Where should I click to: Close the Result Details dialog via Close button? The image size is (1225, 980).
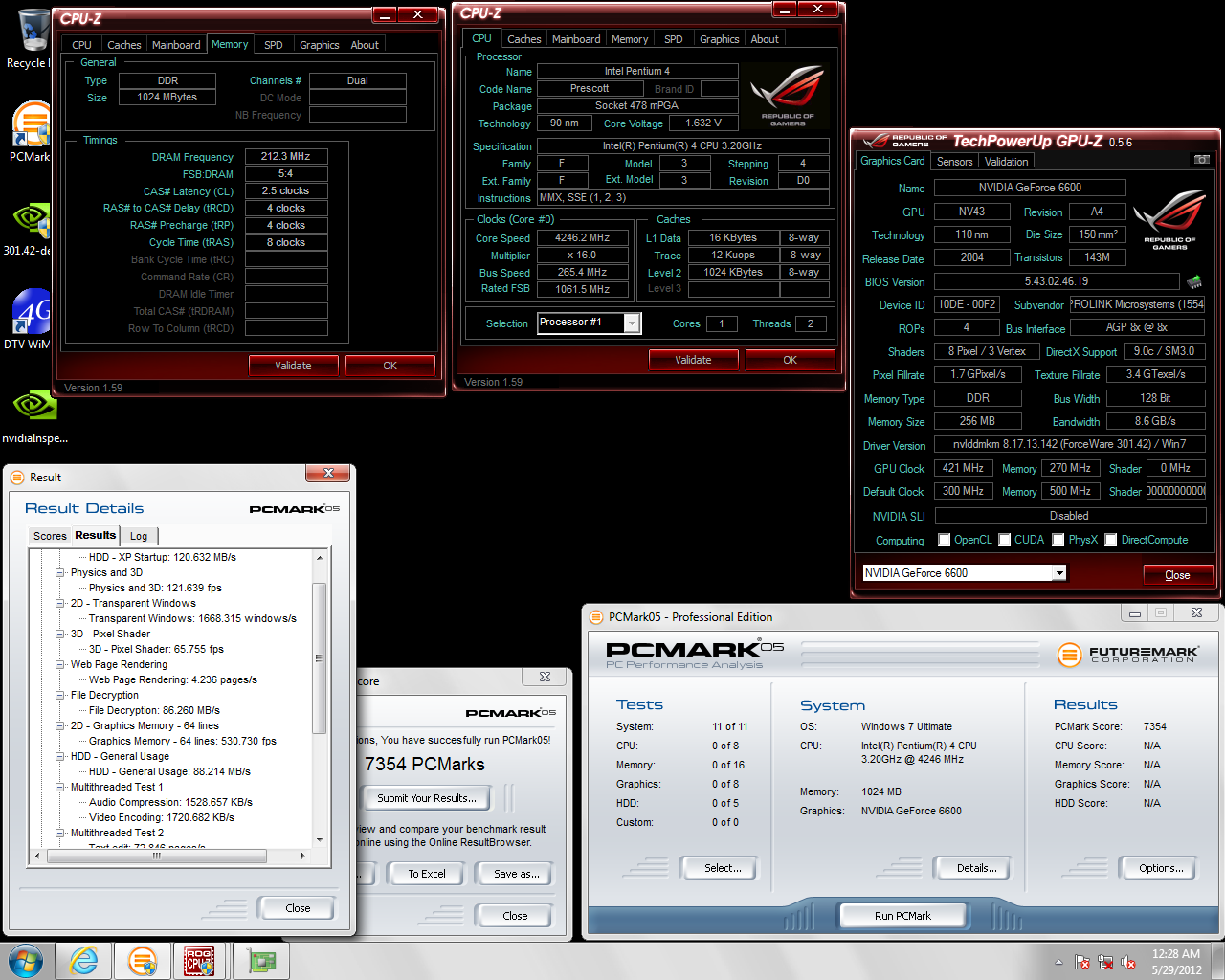point(298,908)
